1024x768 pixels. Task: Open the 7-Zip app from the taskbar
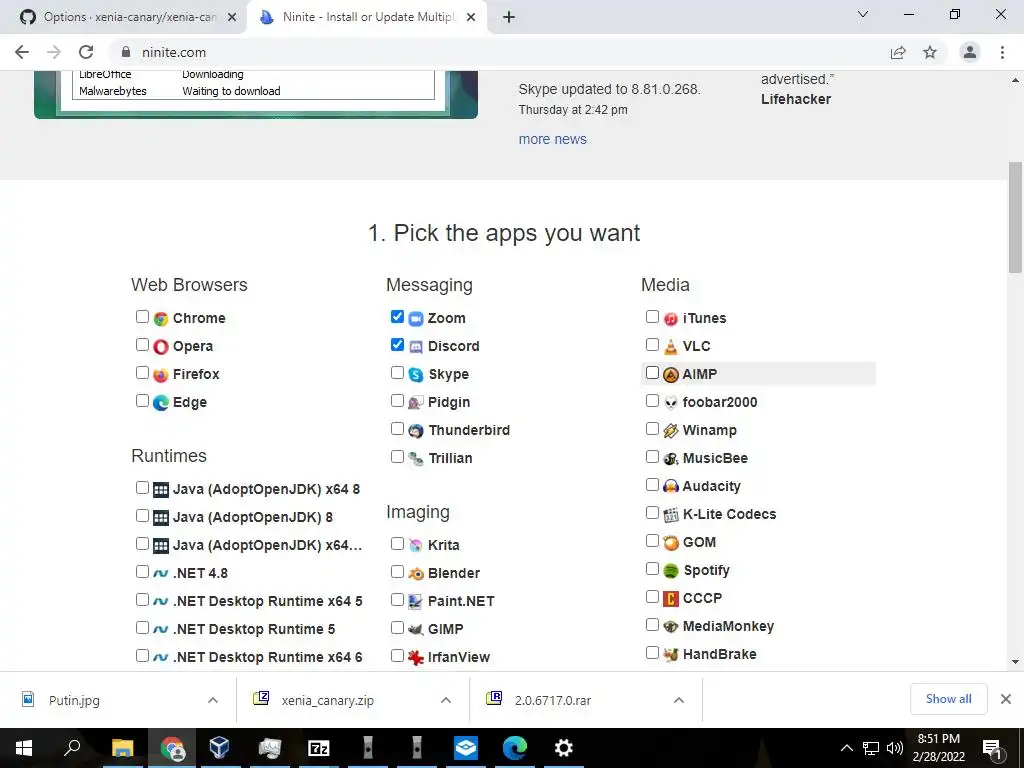318,748
